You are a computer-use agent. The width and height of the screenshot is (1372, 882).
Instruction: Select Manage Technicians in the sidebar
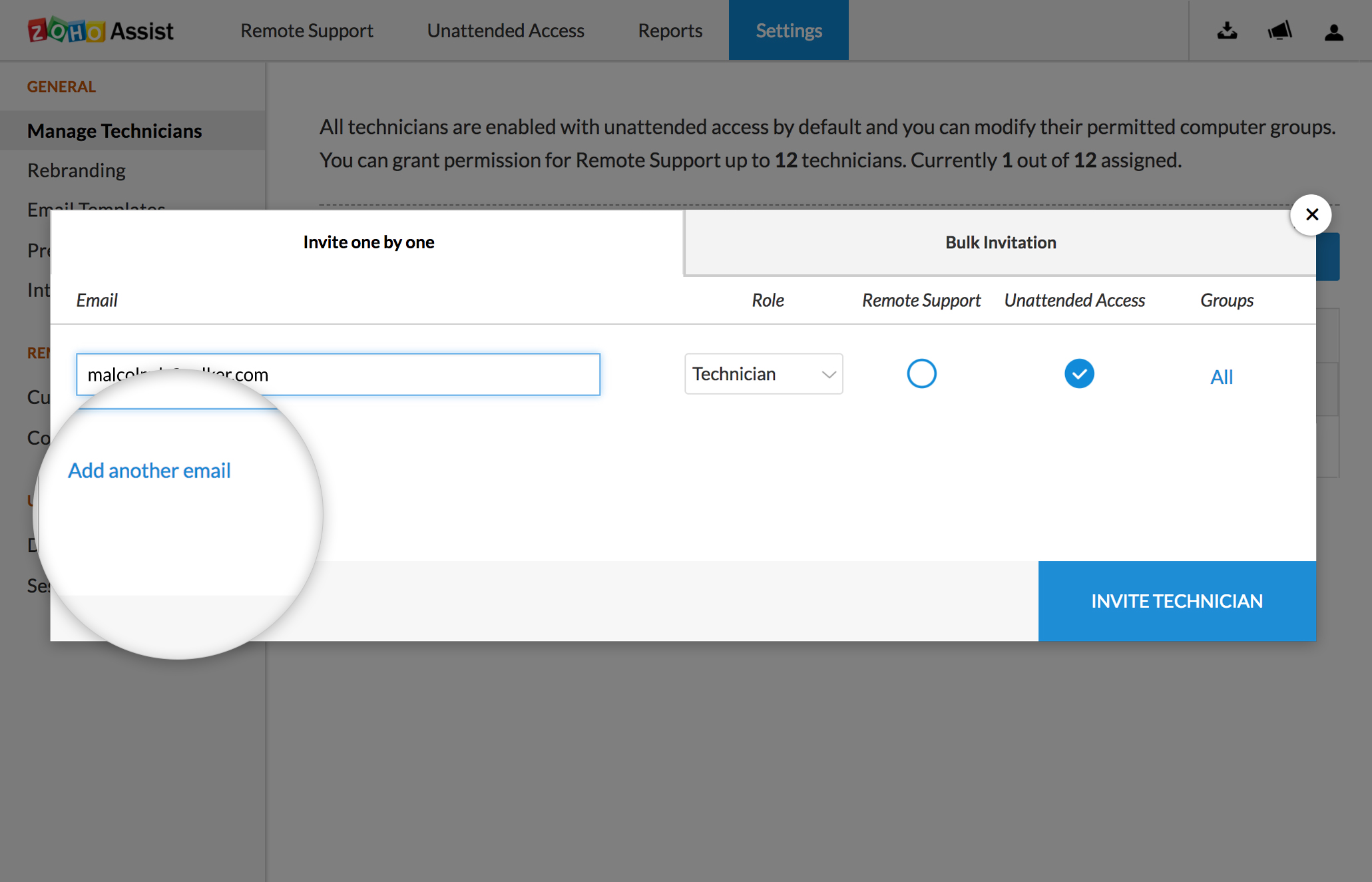(114, 130)
